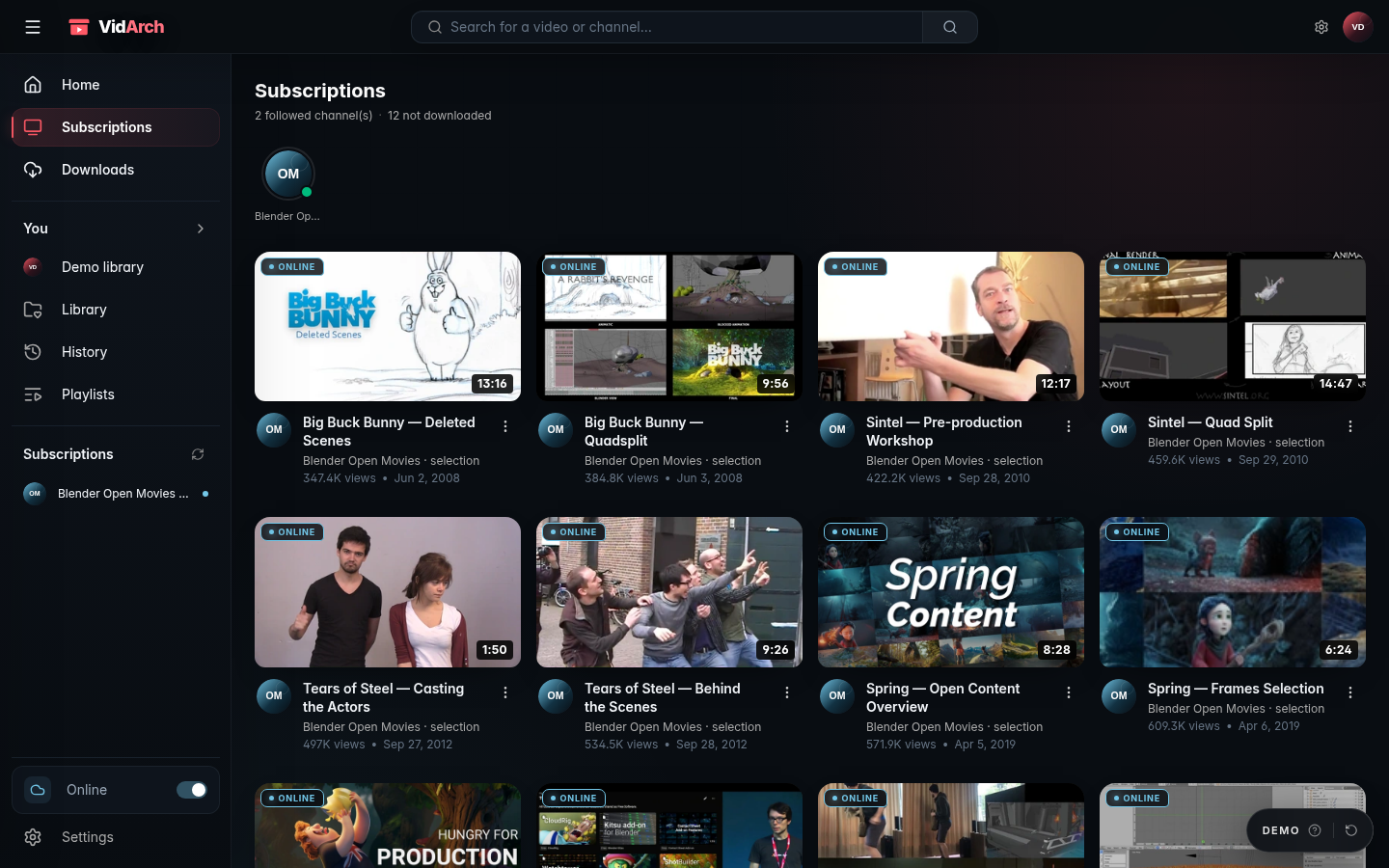Open Spring Frames Selection thumbnail

(x=1233, y=592)
